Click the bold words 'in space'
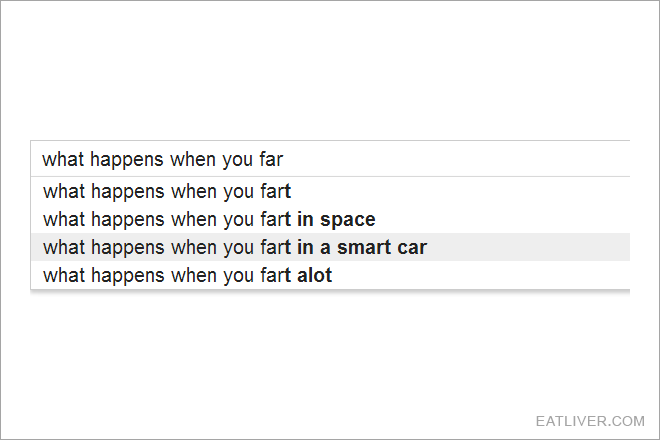 click(336, 220)
